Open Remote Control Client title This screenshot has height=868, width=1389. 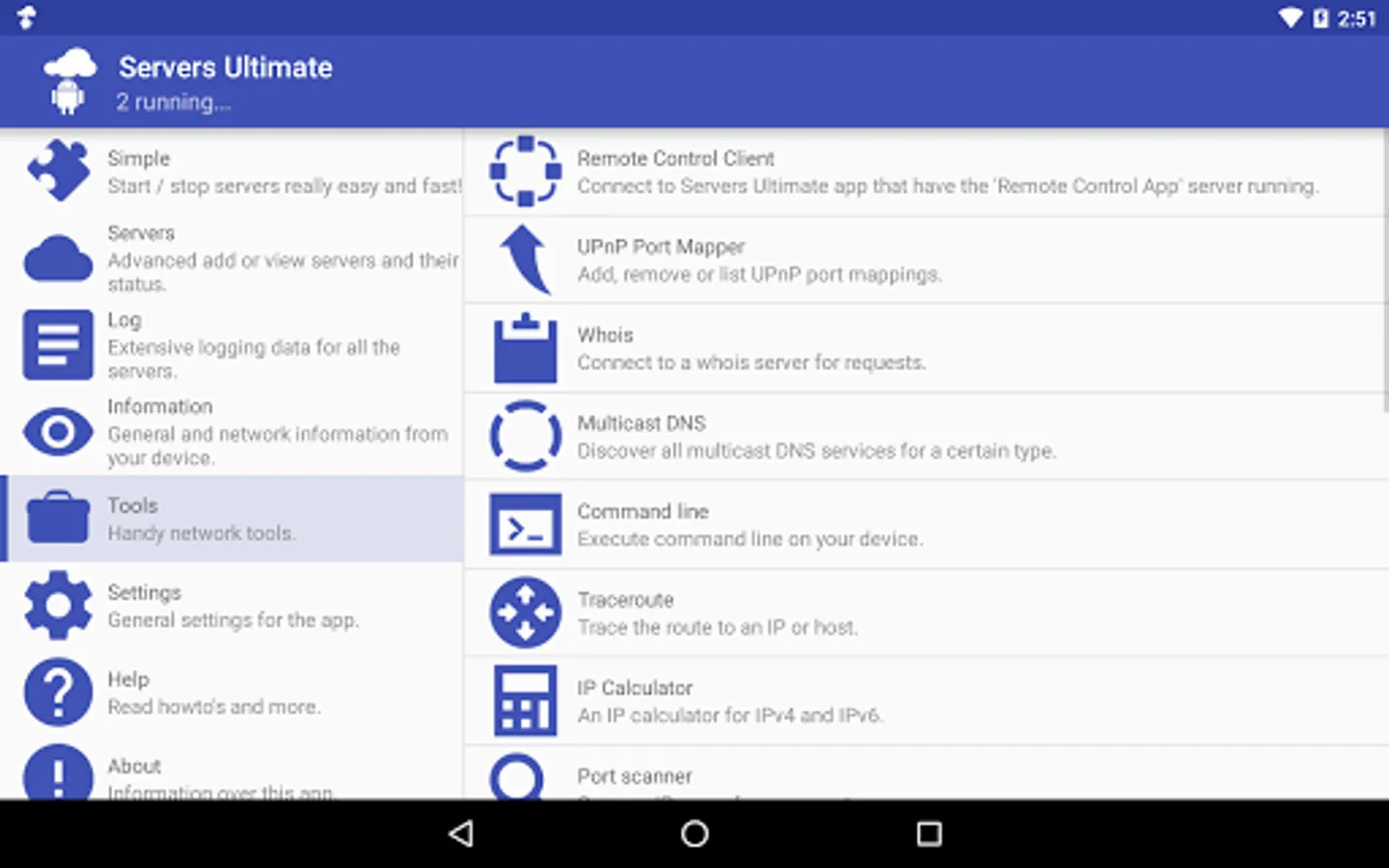point(675,158)
